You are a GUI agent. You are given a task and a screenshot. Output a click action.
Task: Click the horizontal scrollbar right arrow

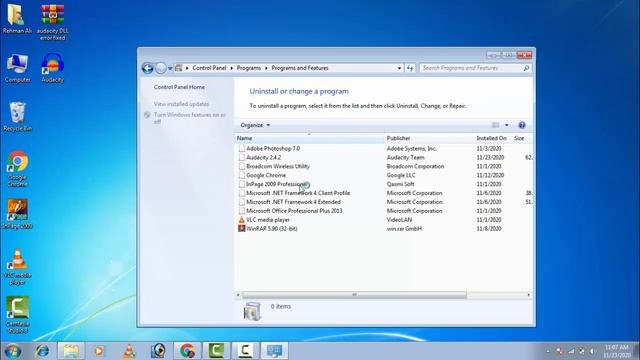tap(529, 295)
